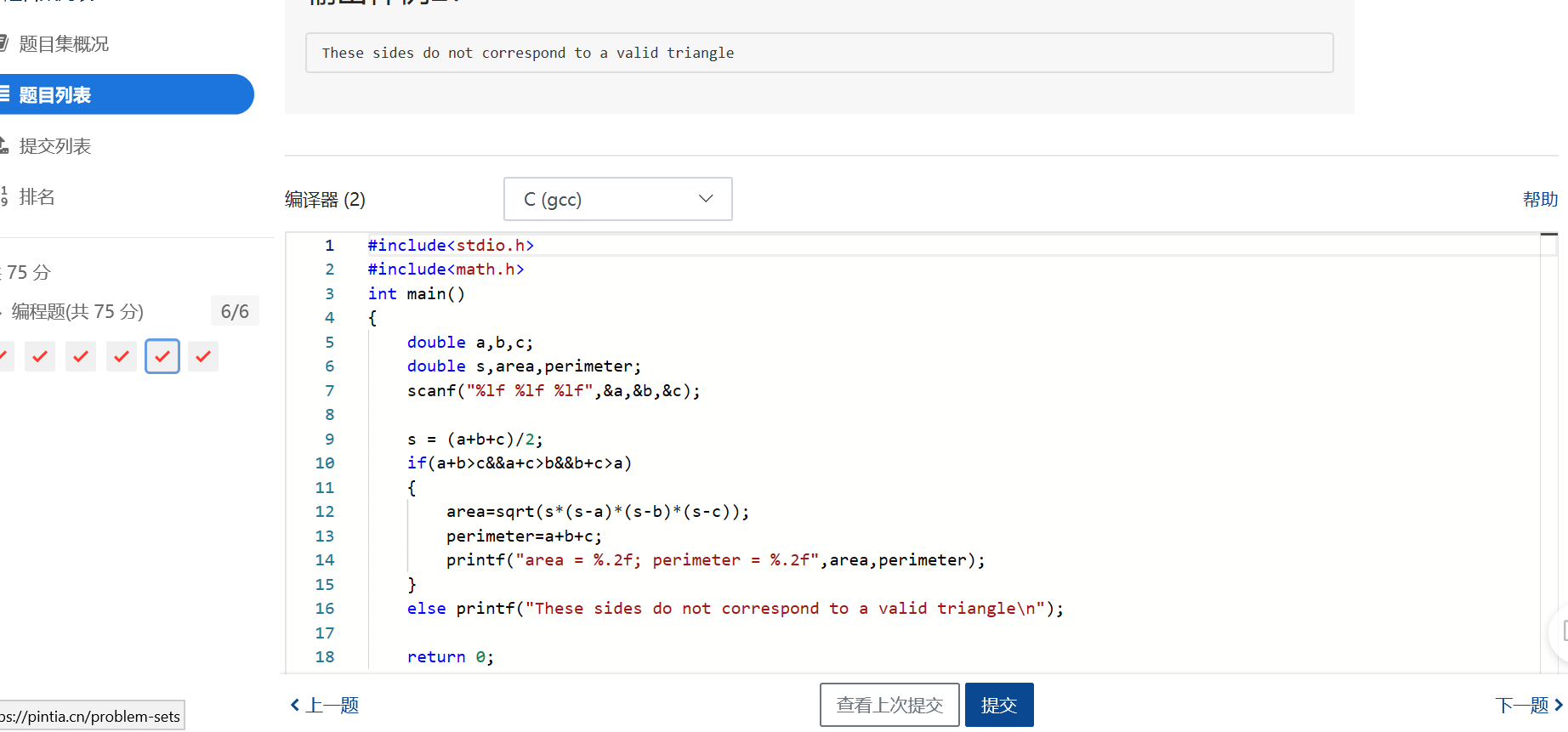The height and width of the screenshot is (732, 1568).
Task: Open the 帮助 help link
Action: tap(1540, 199)
